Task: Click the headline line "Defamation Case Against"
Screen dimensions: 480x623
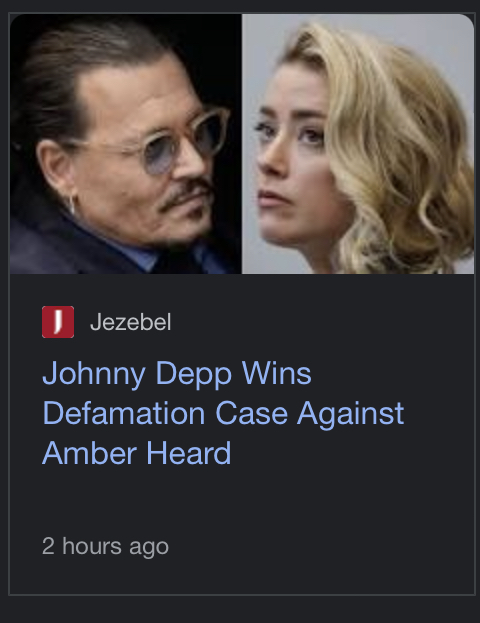Action: 223,413
